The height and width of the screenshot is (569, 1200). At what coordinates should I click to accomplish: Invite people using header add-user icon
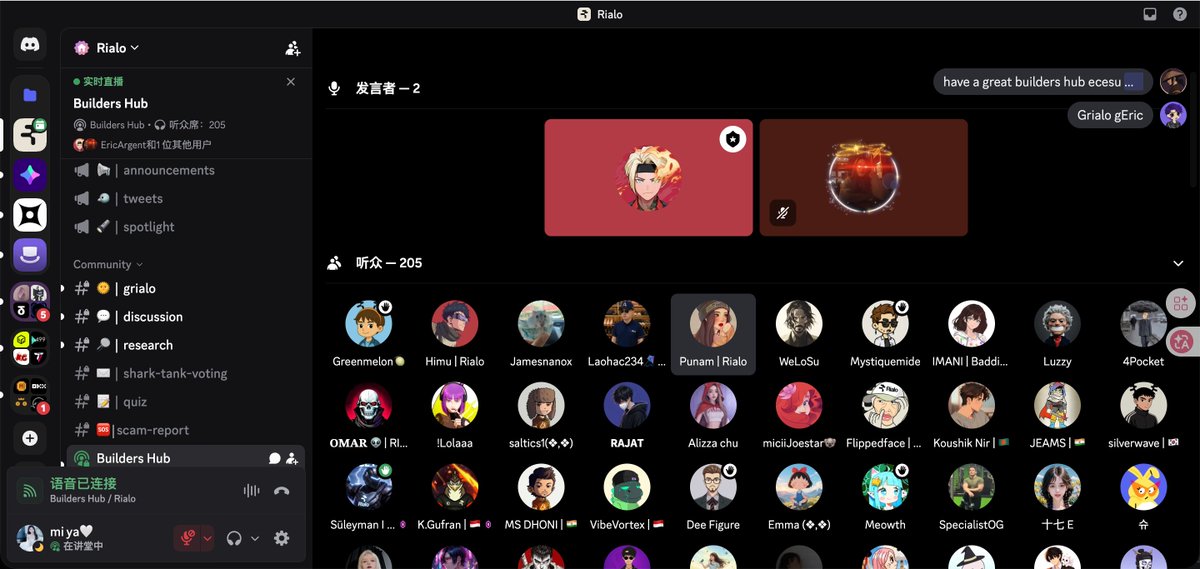point(292,48)
